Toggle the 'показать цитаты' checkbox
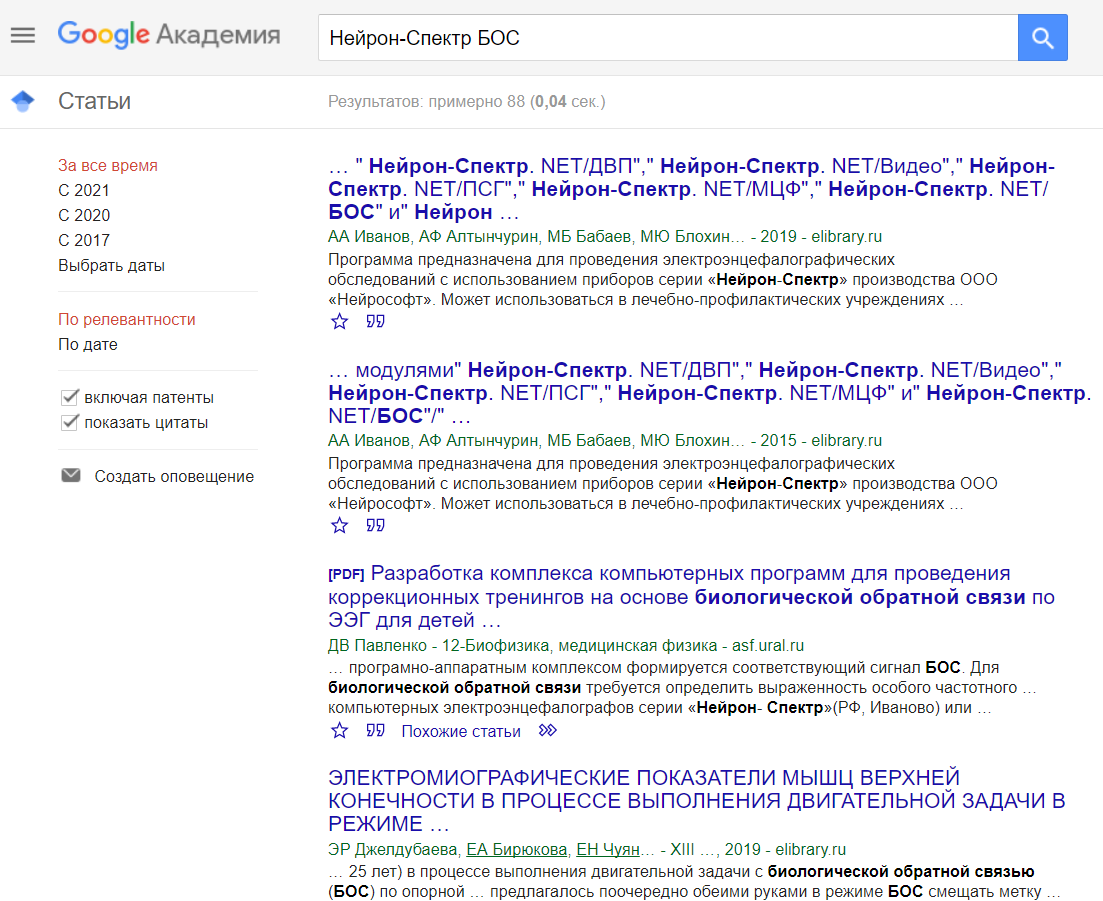This screenshot has height=901, width=1103. (x=70, y=423)
